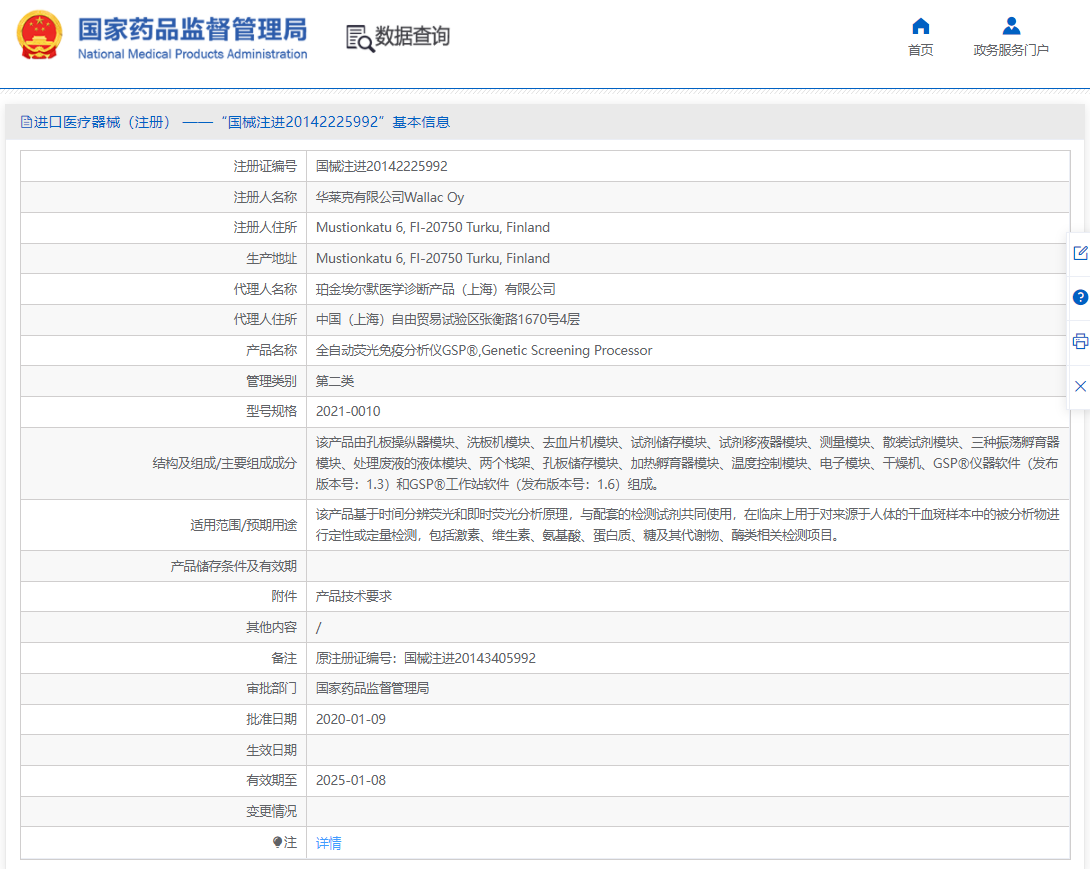The image size is (1090, 869).
Task: Click the expiry date 2025-01-08
Action: 350,781
